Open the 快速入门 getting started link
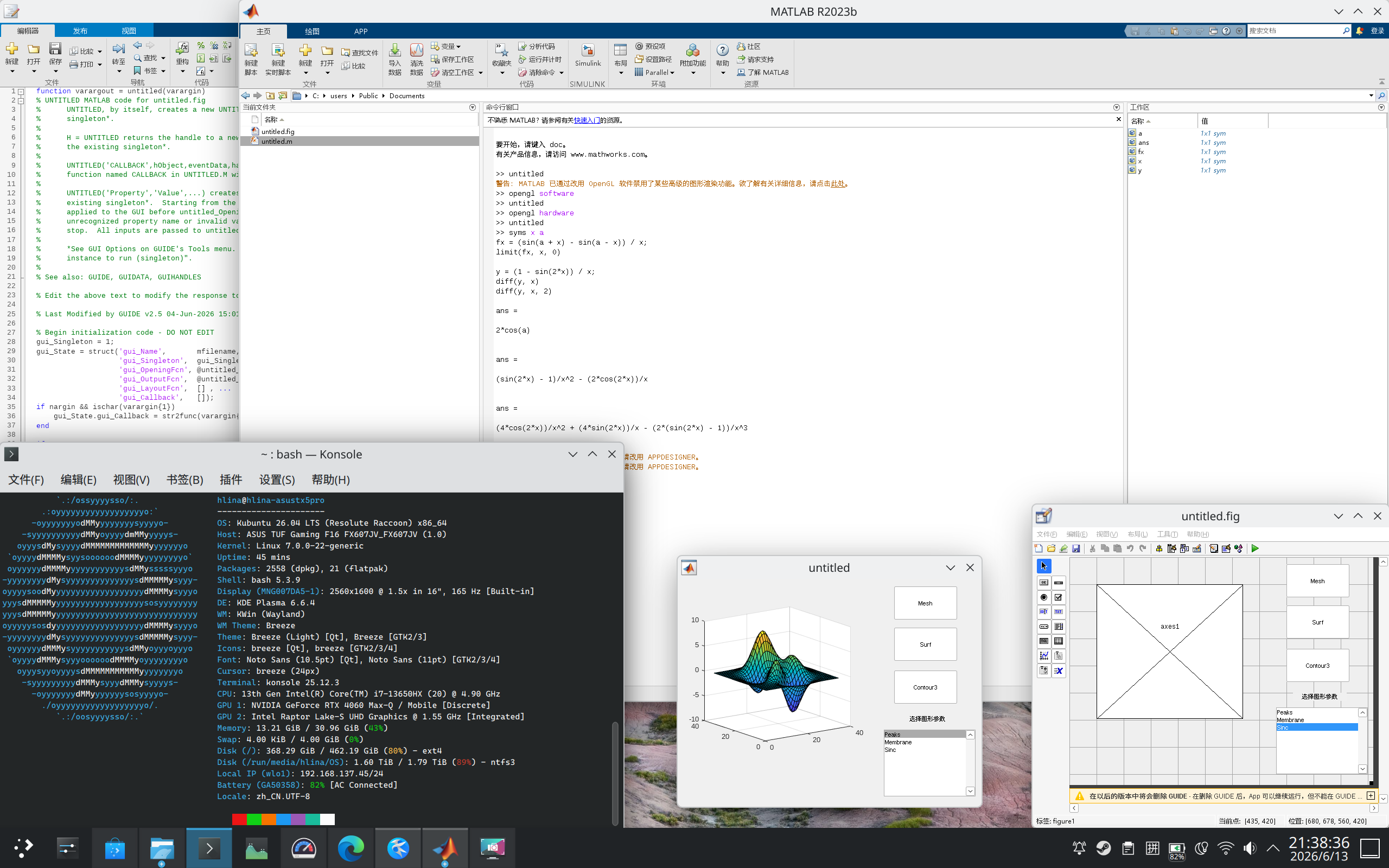Viewport: 1389px width, 868px height. (x=587, y=120)
